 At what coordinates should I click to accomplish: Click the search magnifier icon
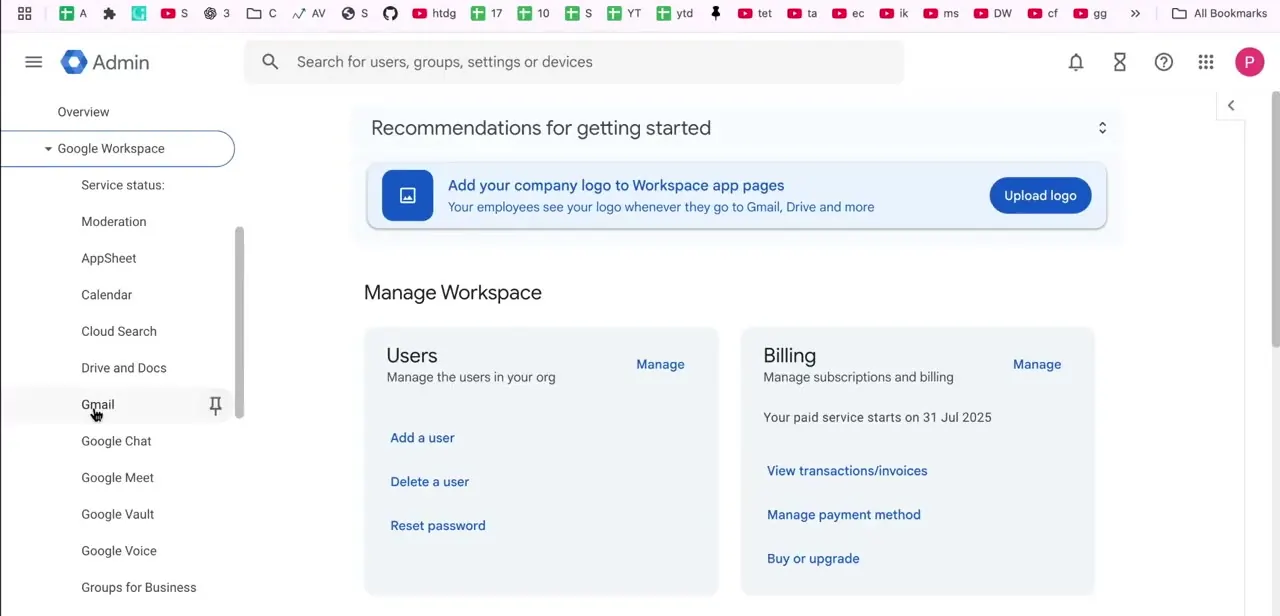(270, 62)
